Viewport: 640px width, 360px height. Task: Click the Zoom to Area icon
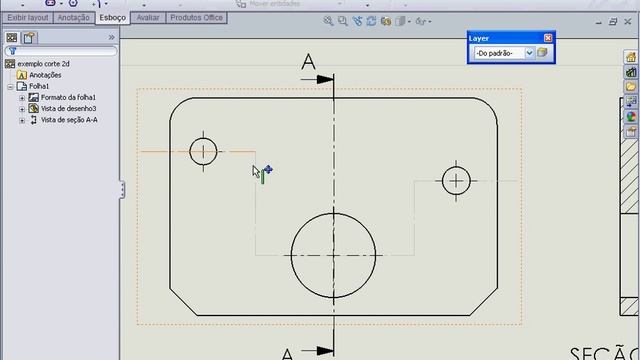tap(343, 21)
